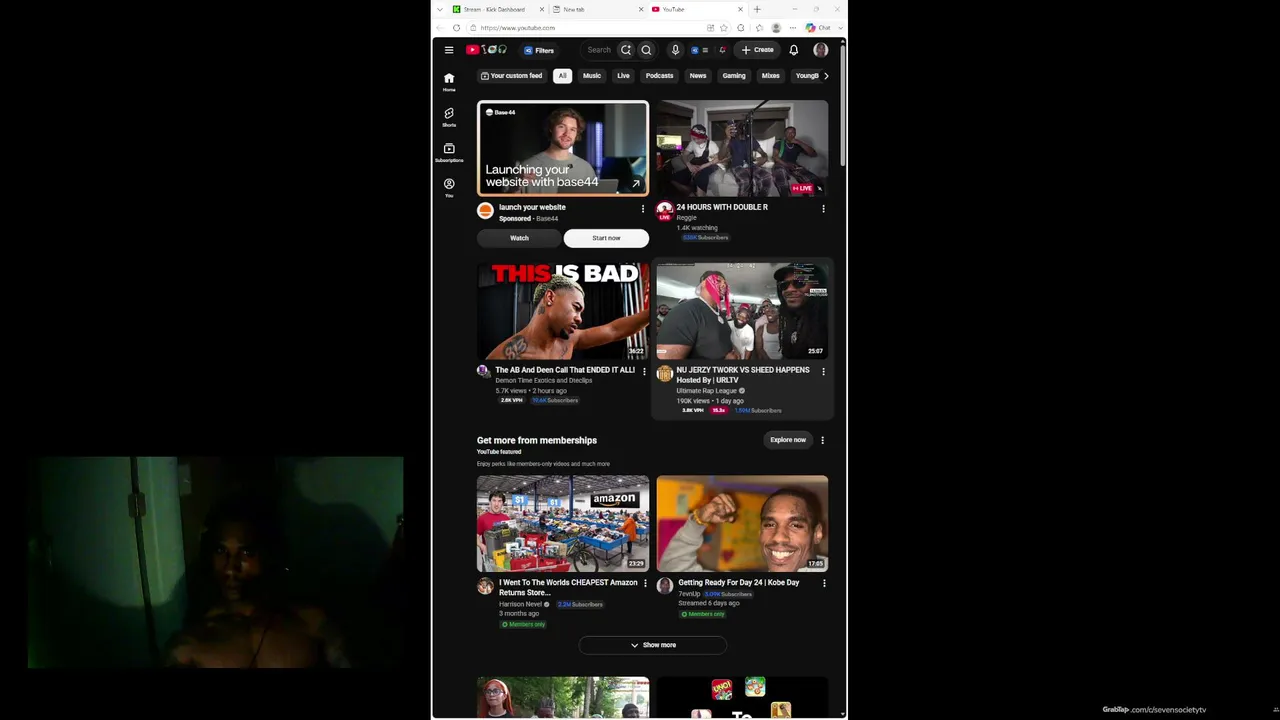
Task: Select the Gaming category chip
Action: [x=734, y=76]
